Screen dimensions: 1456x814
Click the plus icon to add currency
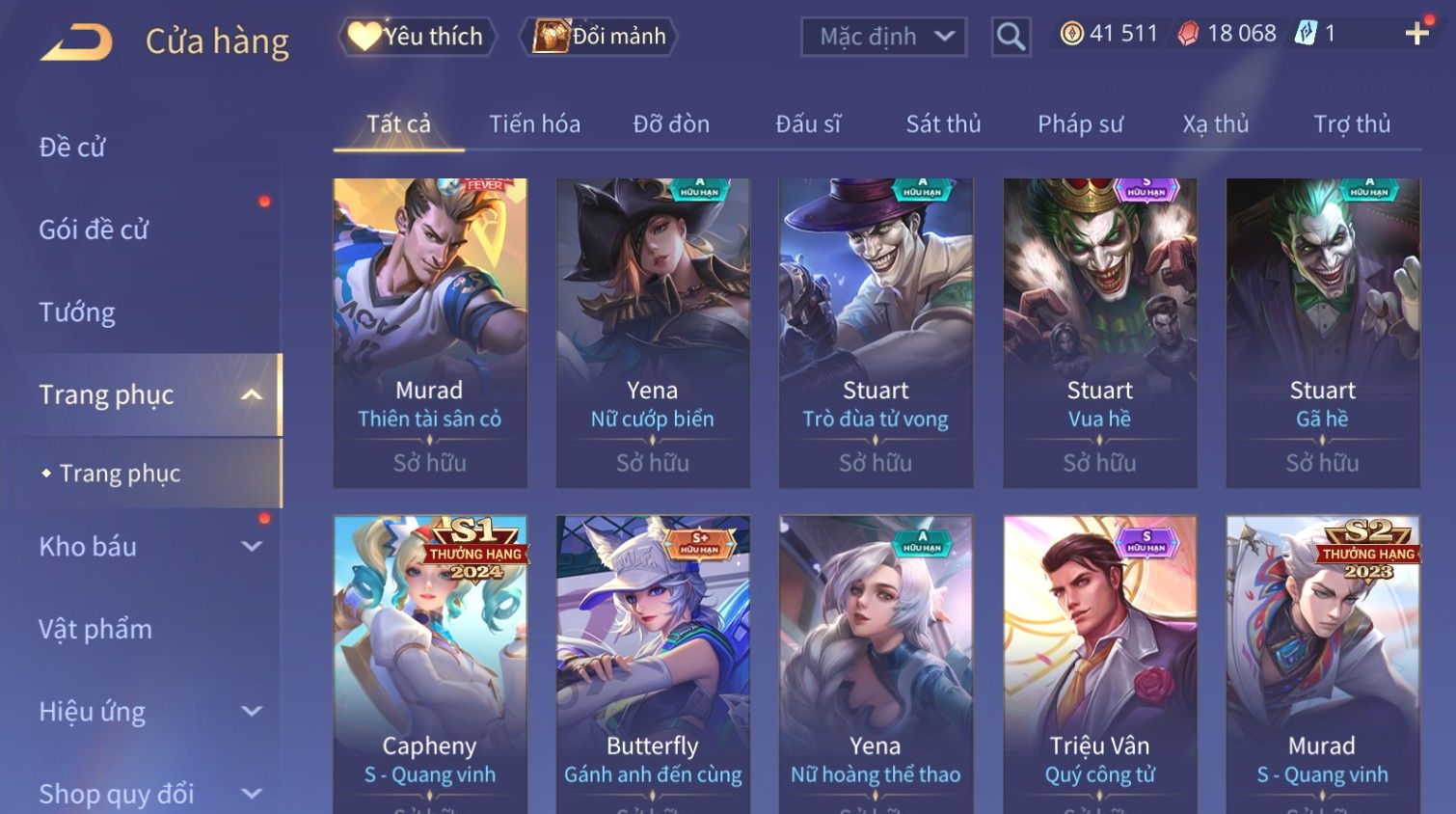[1416, 34]
